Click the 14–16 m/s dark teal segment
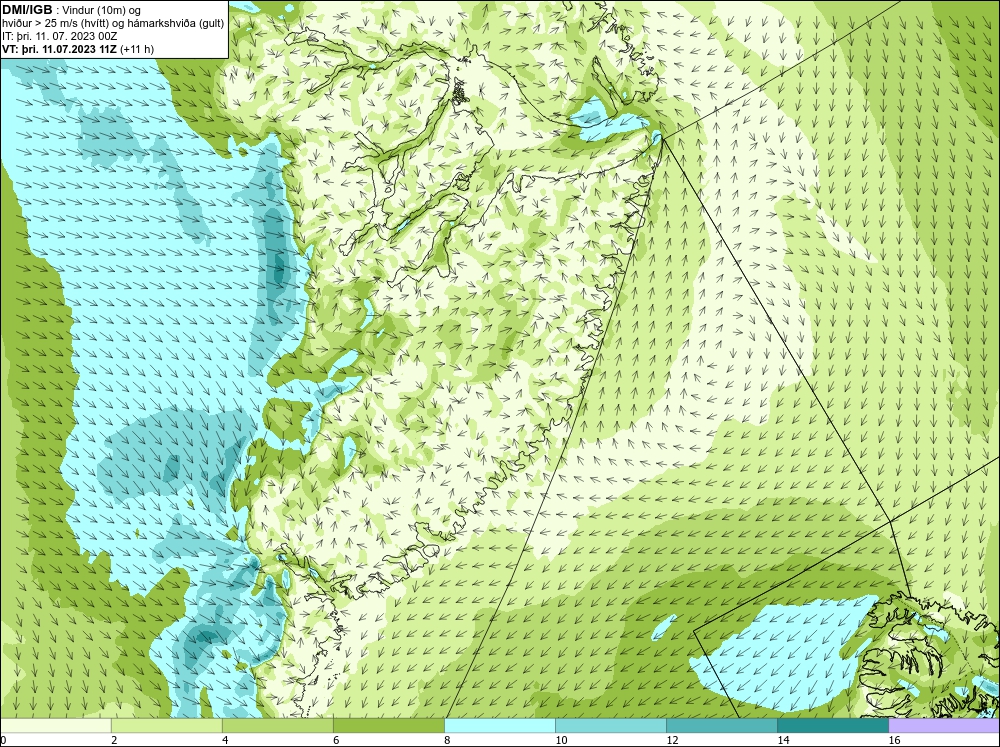1000x747 pixels. pos(833,725)
